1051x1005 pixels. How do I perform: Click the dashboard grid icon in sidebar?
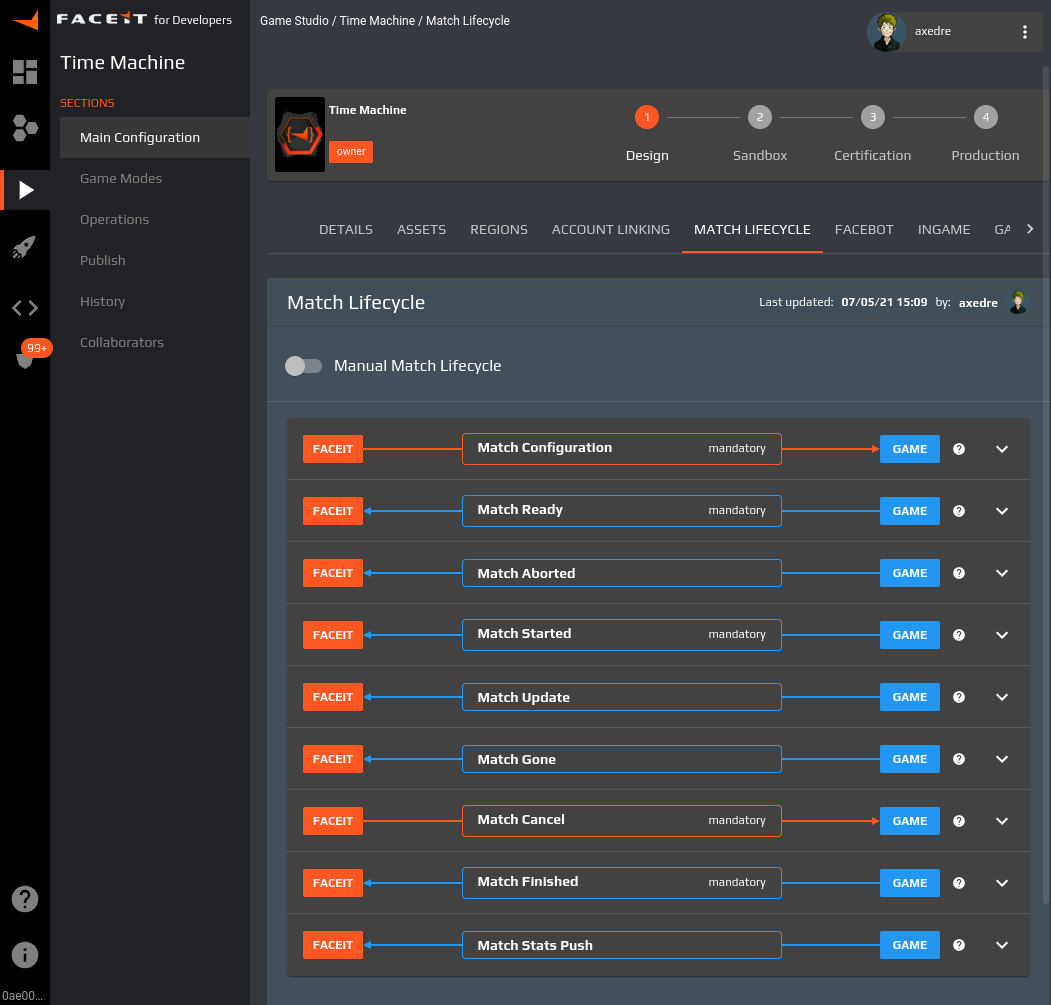(x=25, y=71)
